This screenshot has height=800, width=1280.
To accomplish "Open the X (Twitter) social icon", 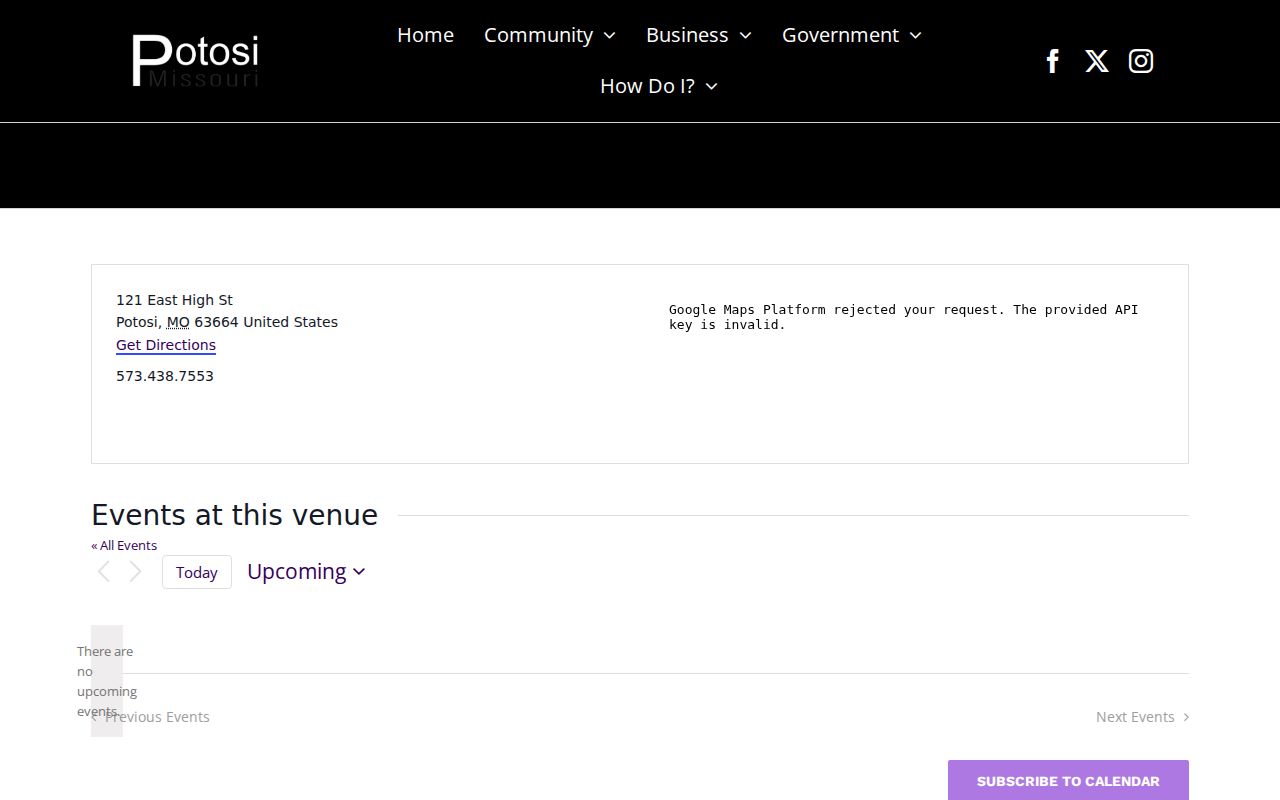I will click(x=1097, y=61).
